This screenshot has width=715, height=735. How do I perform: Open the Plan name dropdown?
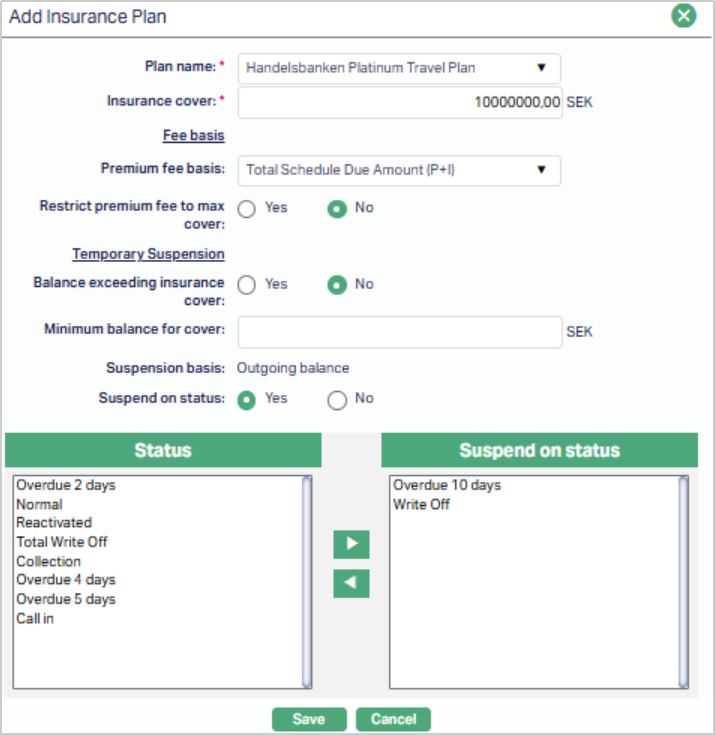(x=399, y=68)
